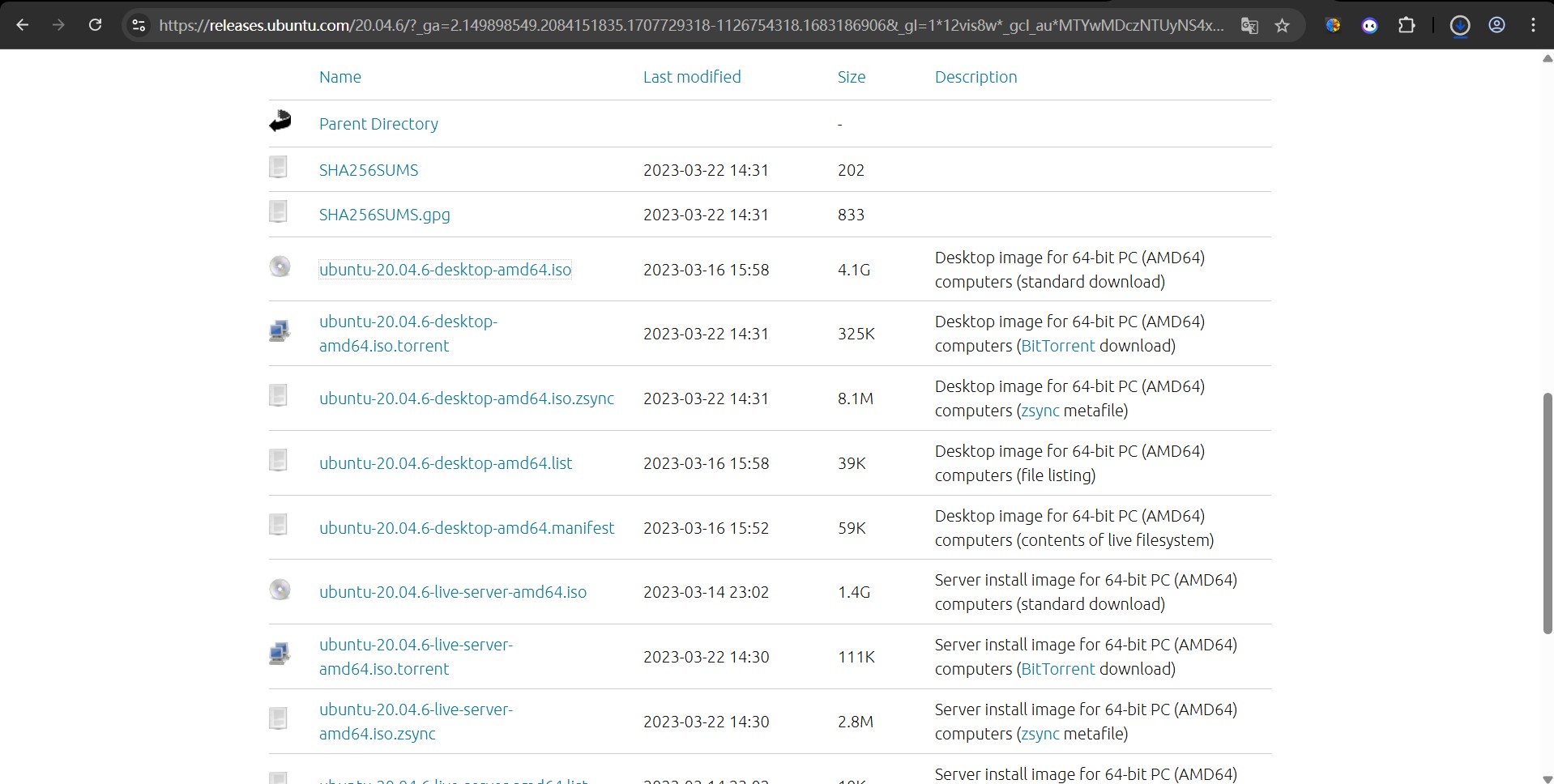
Task: View site information icon in address bar
Action: tap(139, 25)
